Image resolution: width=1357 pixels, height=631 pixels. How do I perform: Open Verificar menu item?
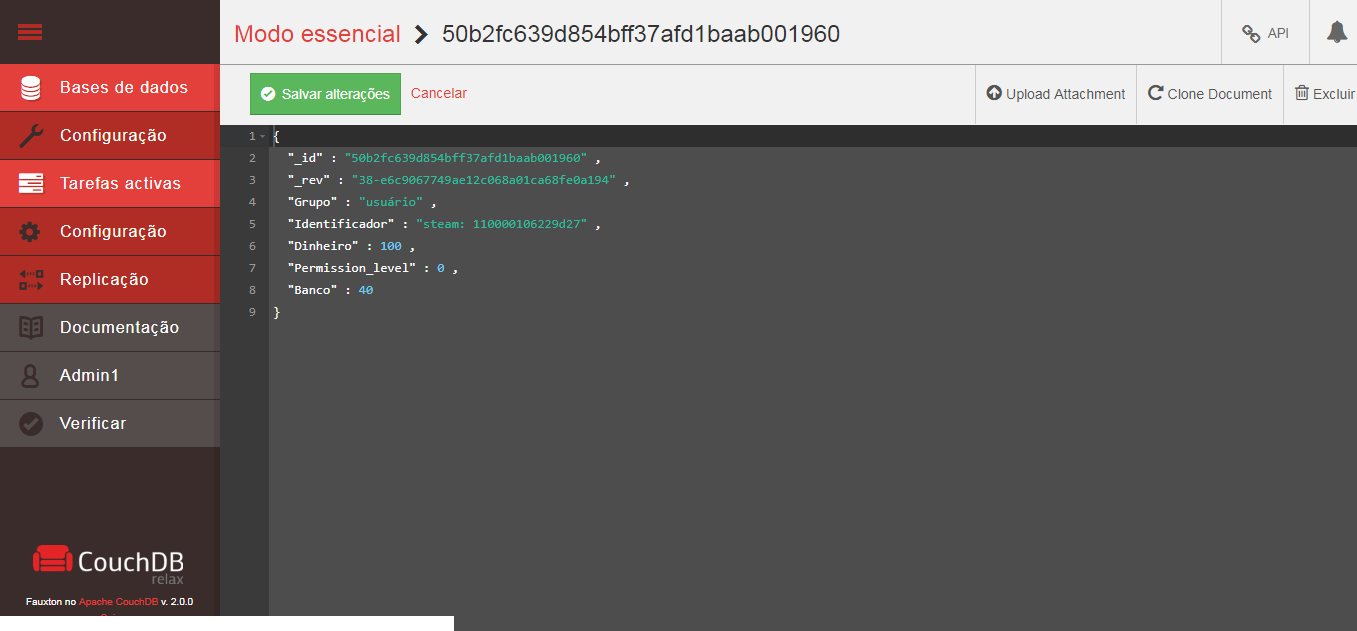click(x=109, y=424)
